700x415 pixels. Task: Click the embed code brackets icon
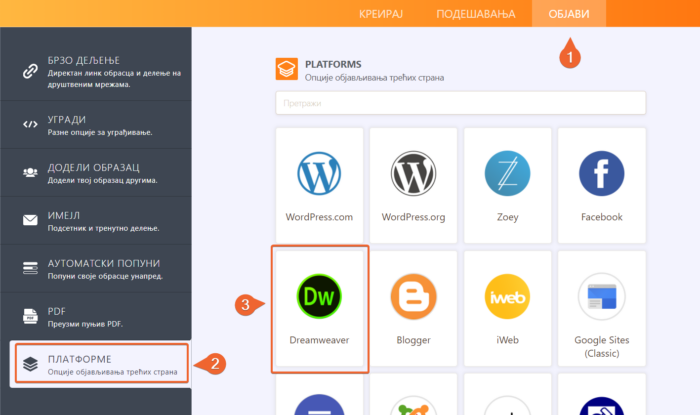pos(30,124)
